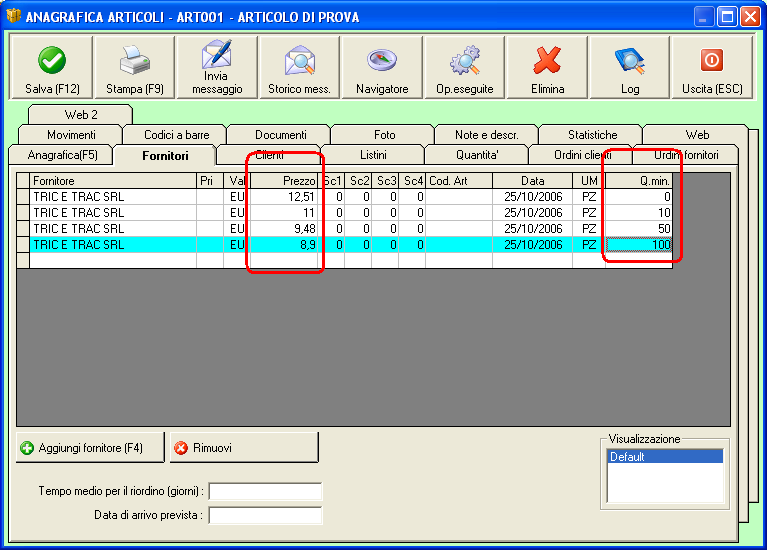This screenshot has height=550, width=767.
Task: Click Q.min. cell with value 50
Action: tap(638, 229)
